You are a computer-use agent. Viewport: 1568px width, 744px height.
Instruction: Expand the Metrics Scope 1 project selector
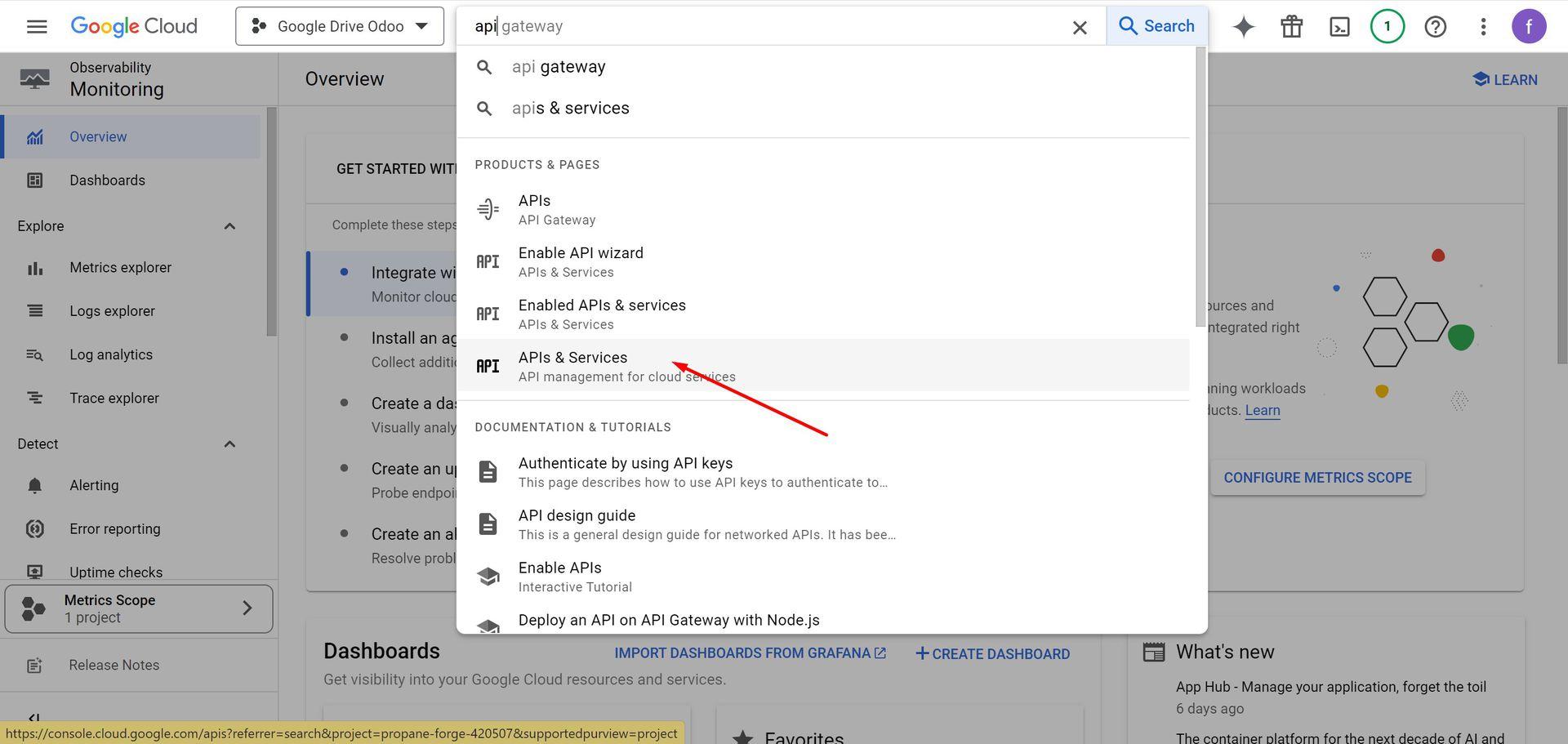point(139,608)
